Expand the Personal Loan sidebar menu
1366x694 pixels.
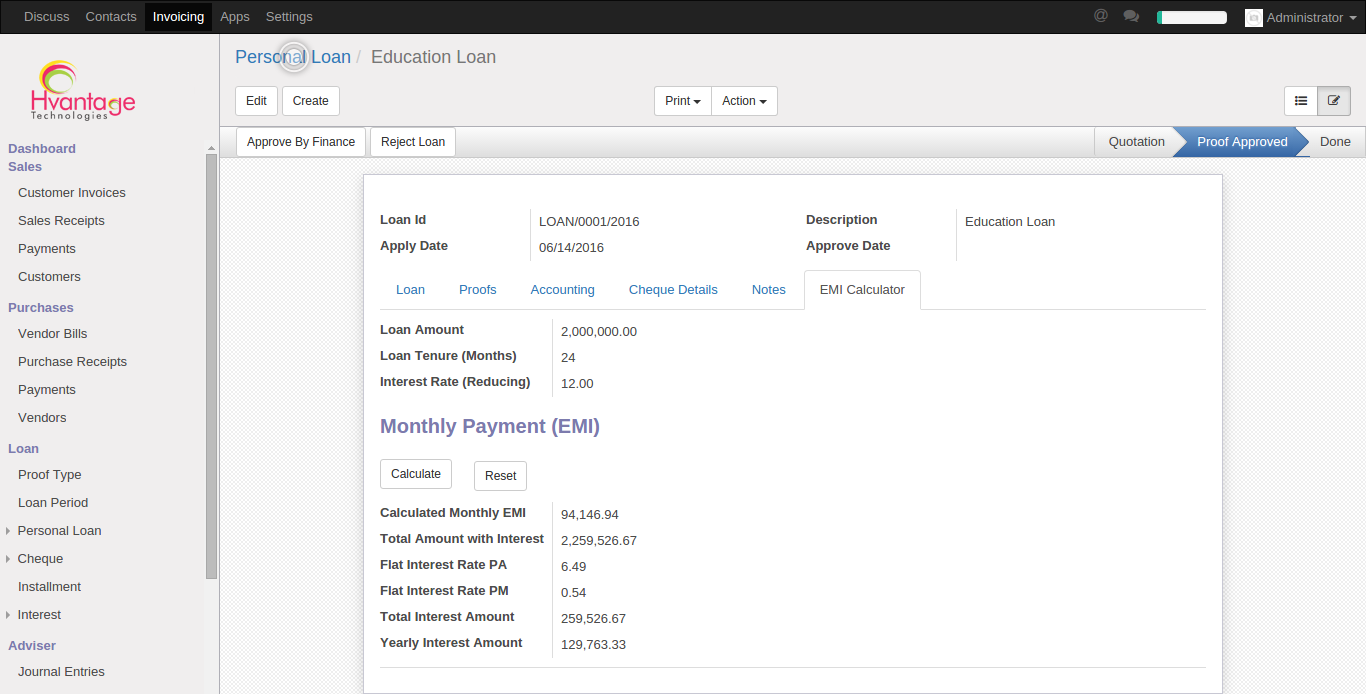point(59,531)
